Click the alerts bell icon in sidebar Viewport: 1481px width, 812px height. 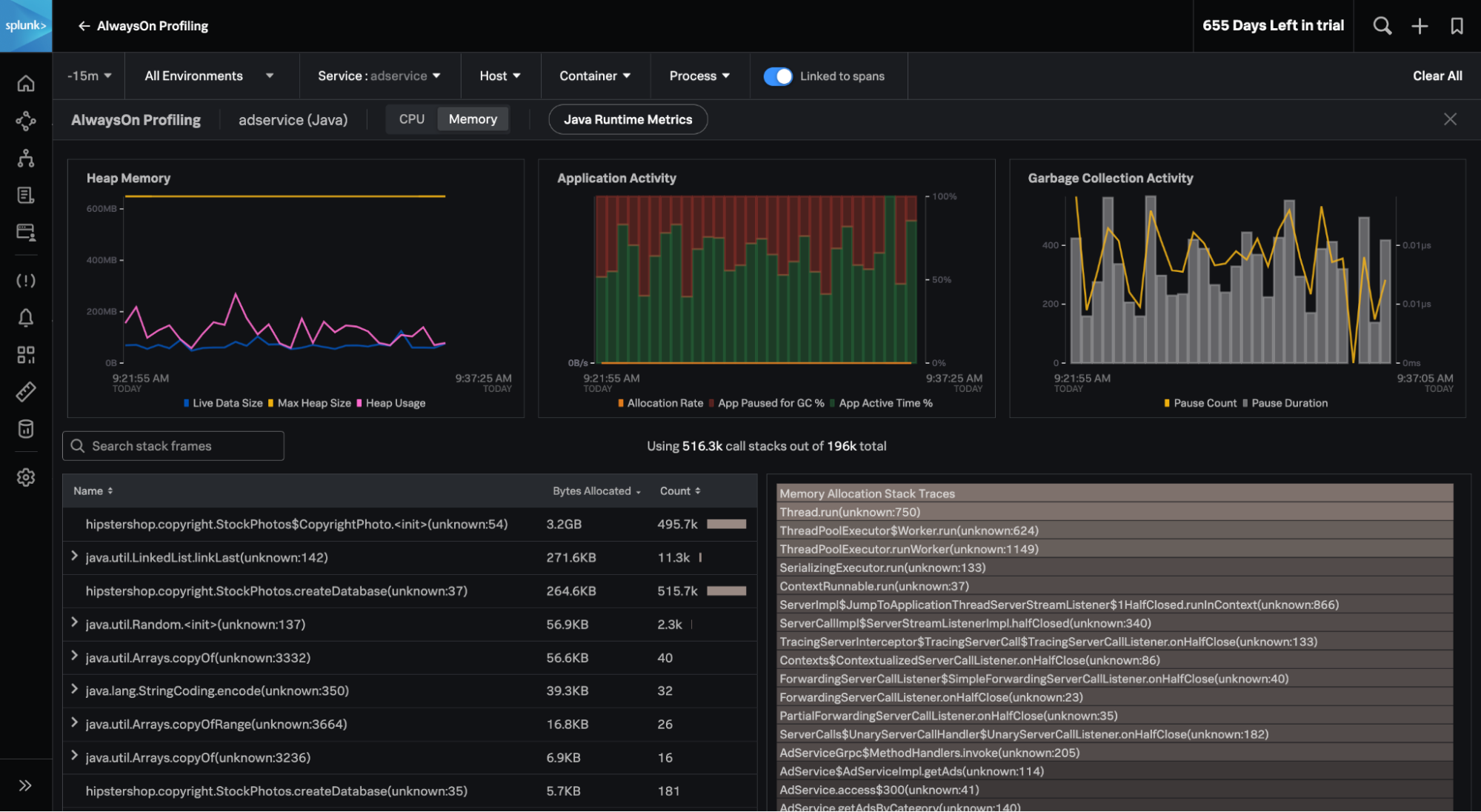coord(26,316)
